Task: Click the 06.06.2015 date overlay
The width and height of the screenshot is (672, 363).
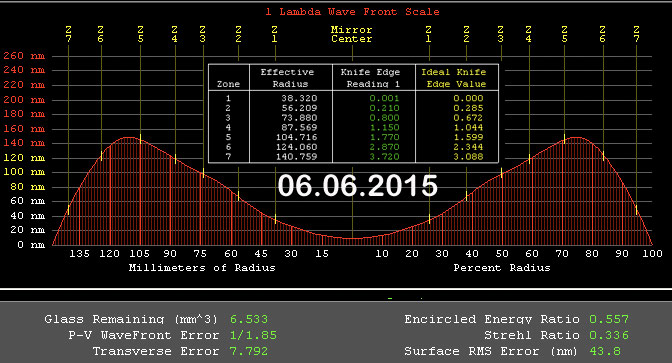Action: (x=357, y=186)
